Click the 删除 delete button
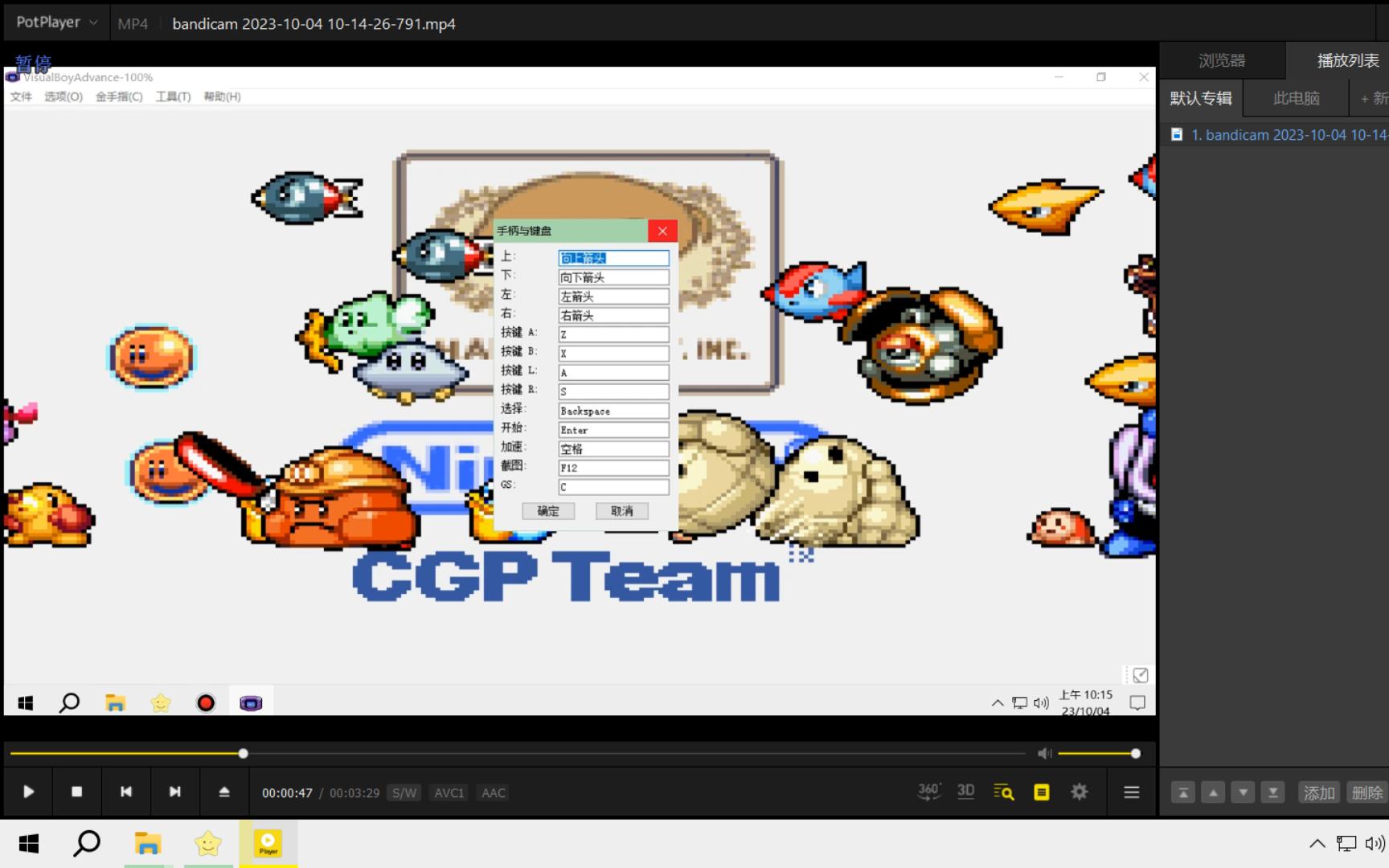This screenshot has height=868, width=1389. coord(1366,792)
